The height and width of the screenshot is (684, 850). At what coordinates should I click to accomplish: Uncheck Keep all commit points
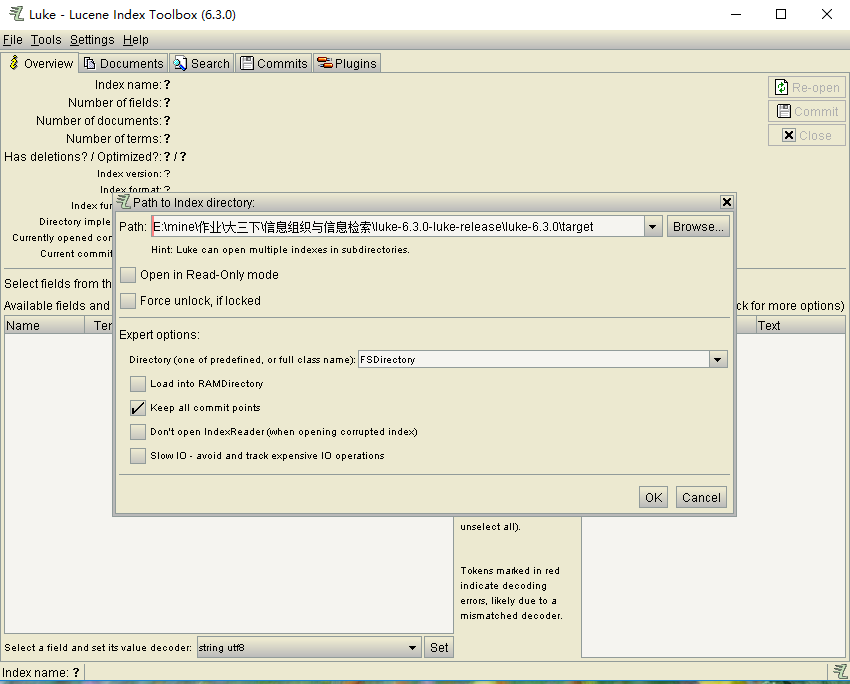138,408
